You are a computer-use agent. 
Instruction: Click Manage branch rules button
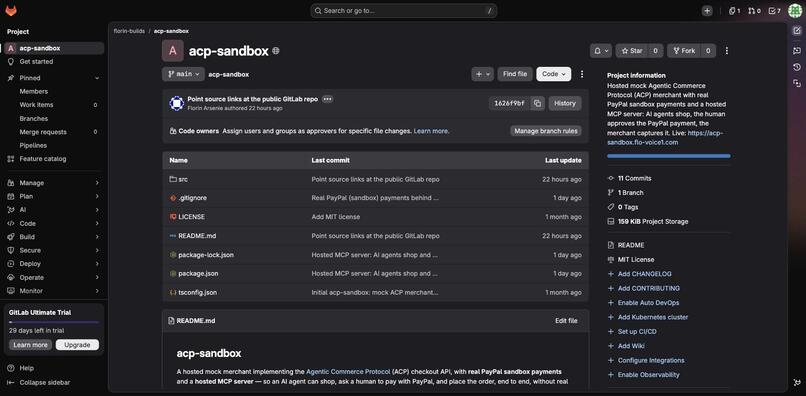click(546, 131)
